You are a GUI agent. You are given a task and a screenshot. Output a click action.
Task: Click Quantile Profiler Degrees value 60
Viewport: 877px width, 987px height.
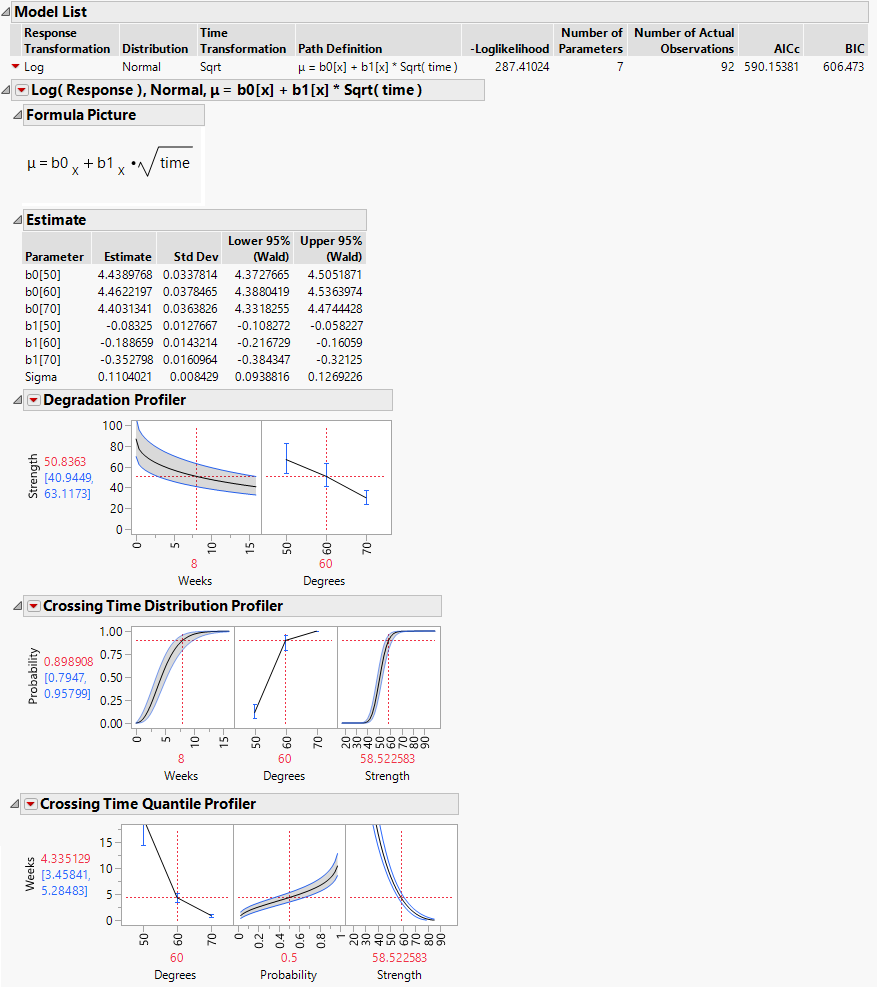(x=177, y=958)
